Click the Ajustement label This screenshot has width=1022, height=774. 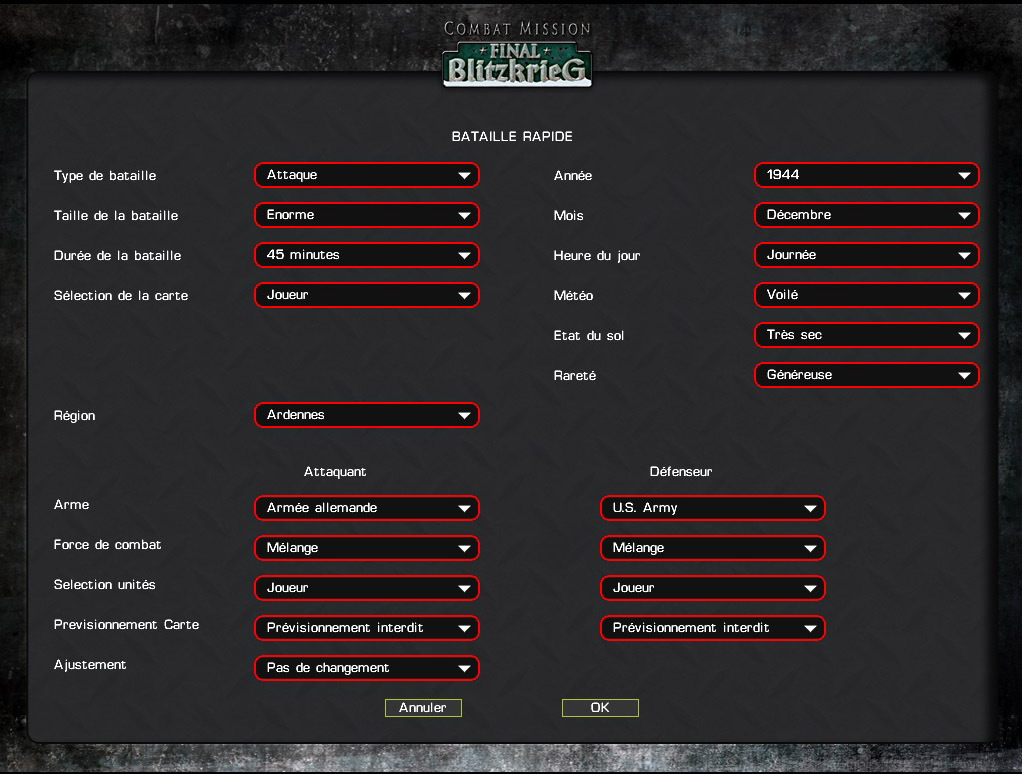click(90, 665)
